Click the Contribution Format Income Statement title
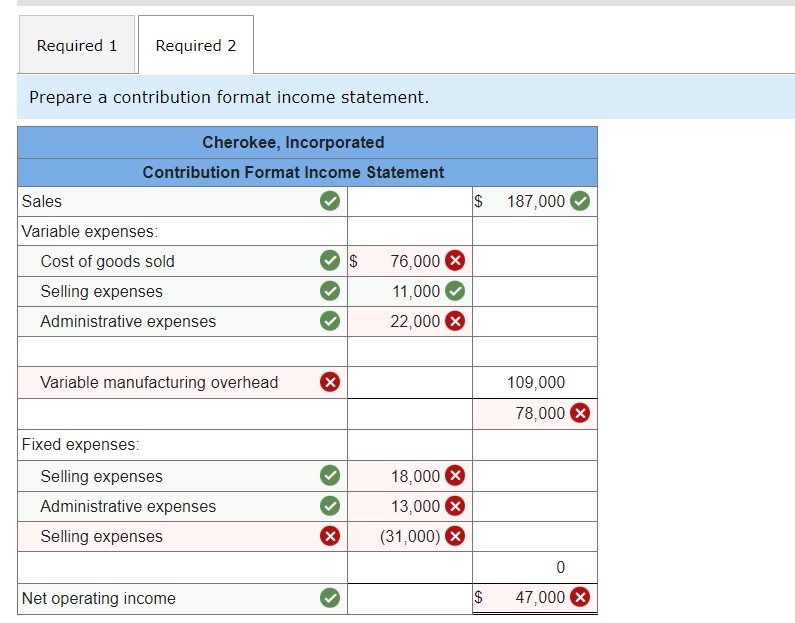 click(293, 172)
